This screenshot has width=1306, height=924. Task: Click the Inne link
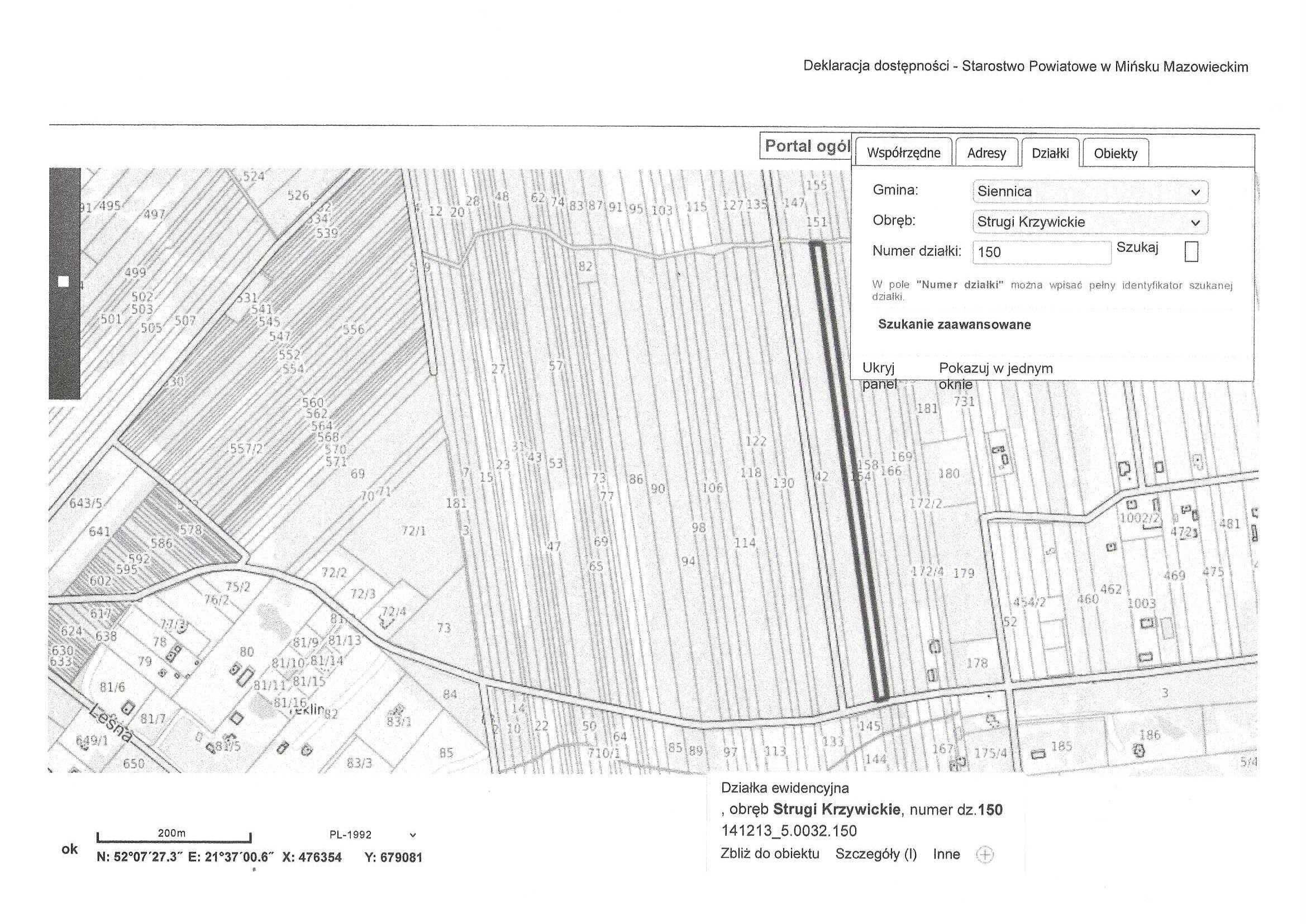point(946,854)
